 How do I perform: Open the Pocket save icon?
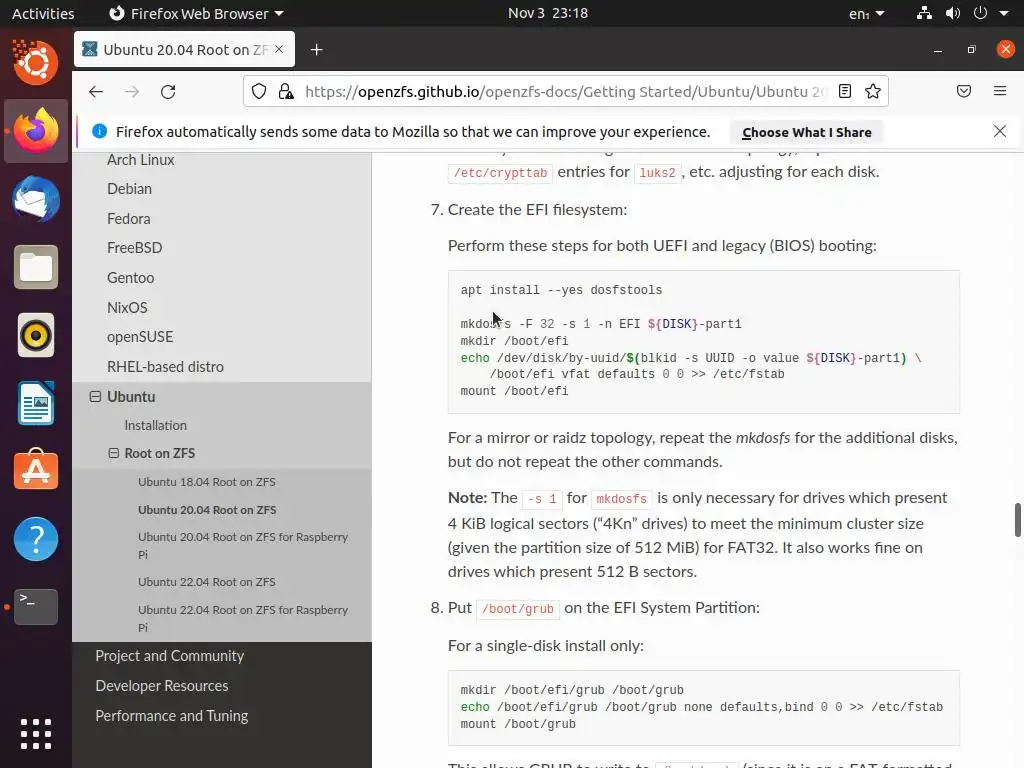pyautogui.click(x=964, y=91)
